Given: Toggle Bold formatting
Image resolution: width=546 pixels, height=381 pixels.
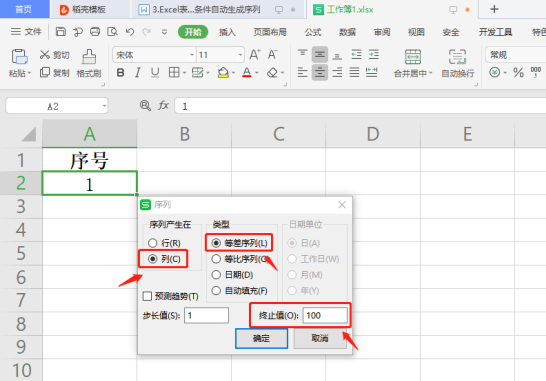Looking at the screenshot, I should [120, 72].
